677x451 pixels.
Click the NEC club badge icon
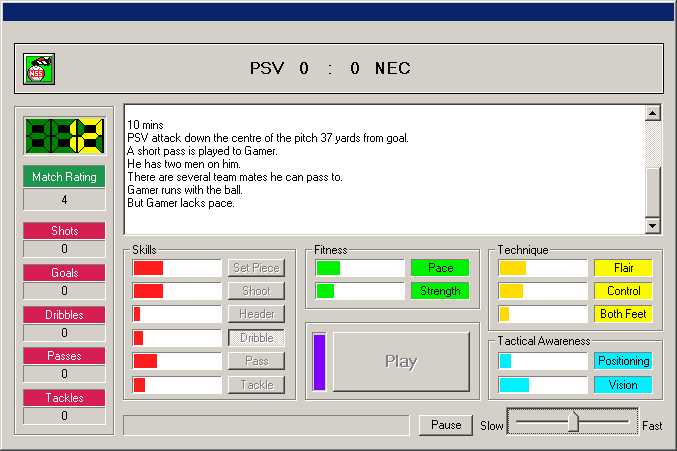pos(39,69)
